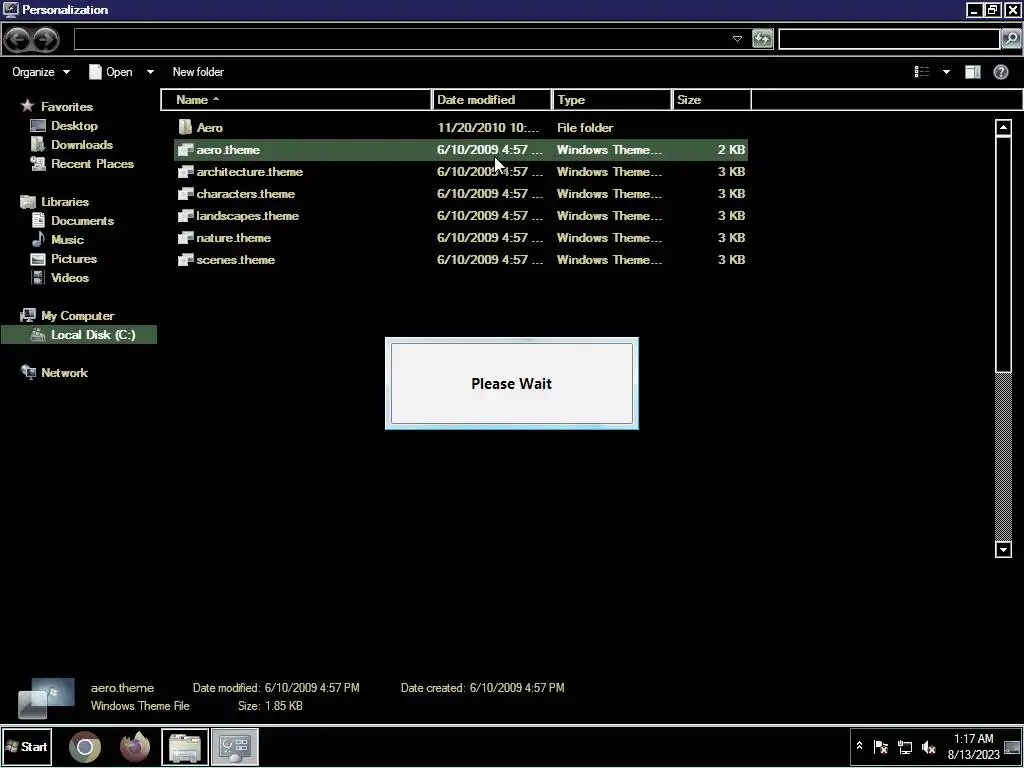The image size is (1024, 768).
Task: Click the Change your view icon
Action: click(x=922, y=72)
